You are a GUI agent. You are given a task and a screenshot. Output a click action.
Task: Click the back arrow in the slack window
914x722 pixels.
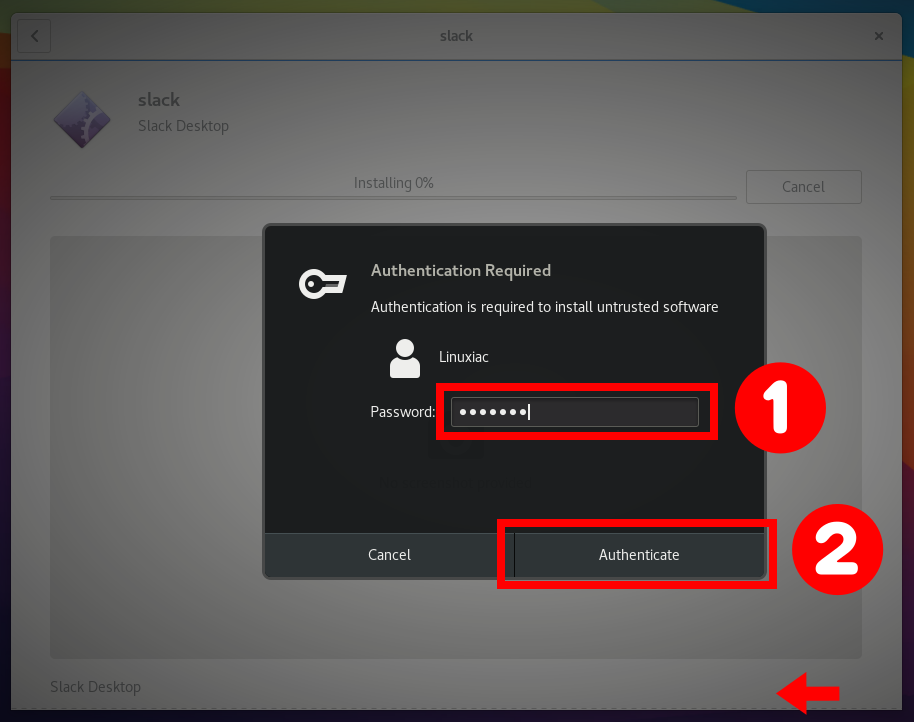34,36
